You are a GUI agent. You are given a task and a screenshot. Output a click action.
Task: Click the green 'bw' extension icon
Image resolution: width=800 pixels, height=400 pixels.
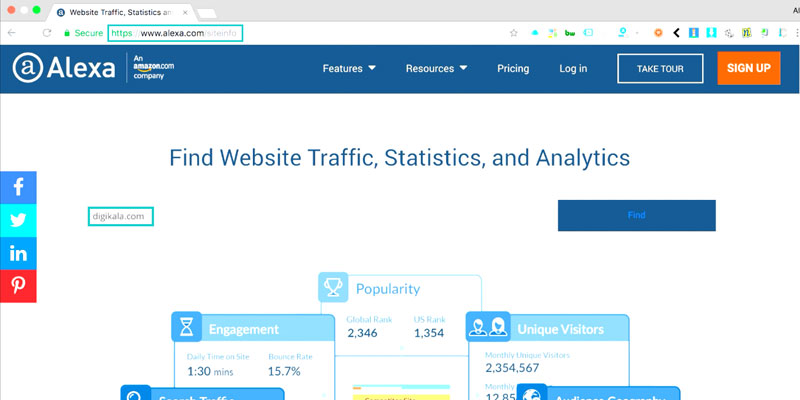570,33
